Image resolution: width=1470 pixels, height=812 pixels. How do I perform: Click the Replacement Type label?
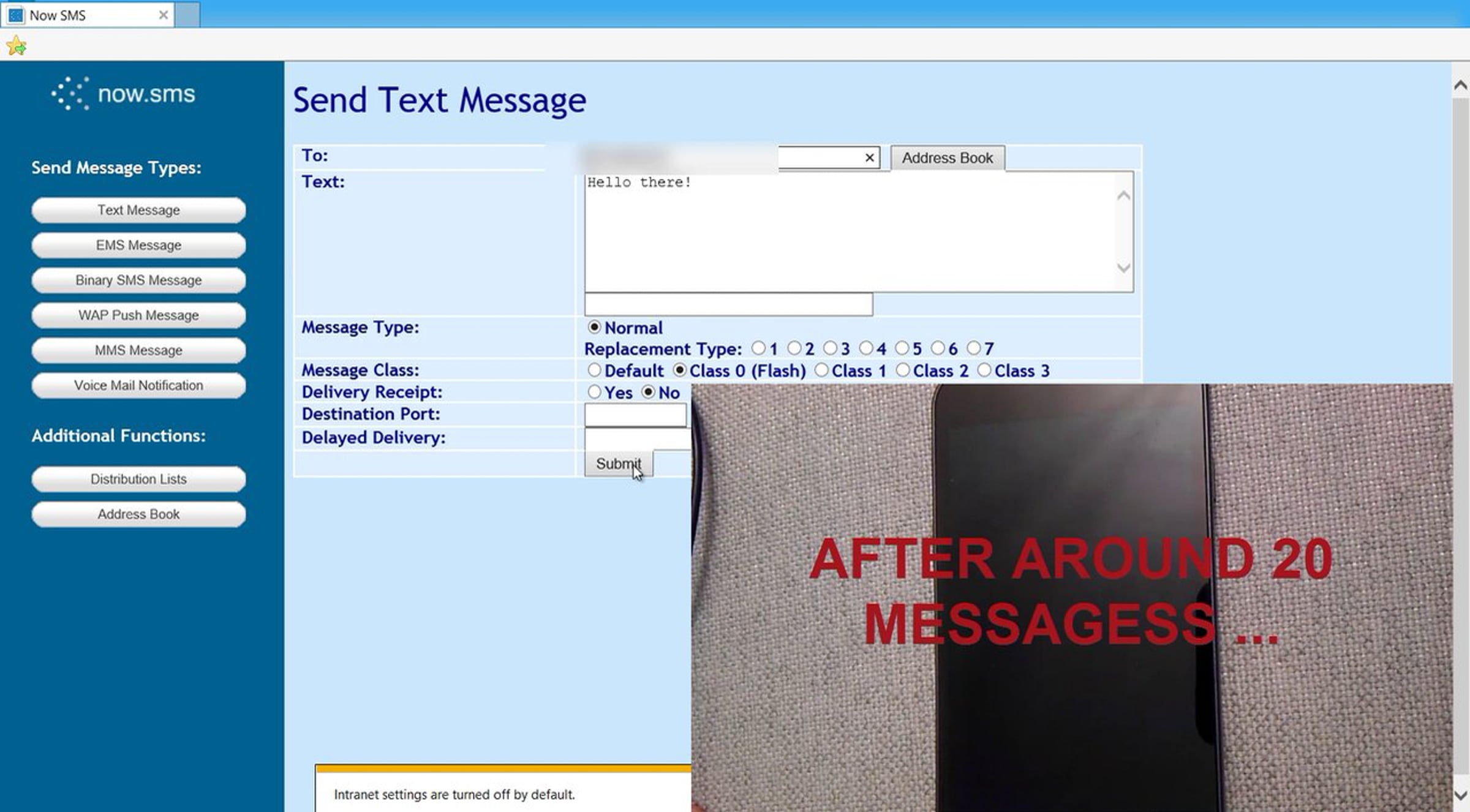coord(663,348)
